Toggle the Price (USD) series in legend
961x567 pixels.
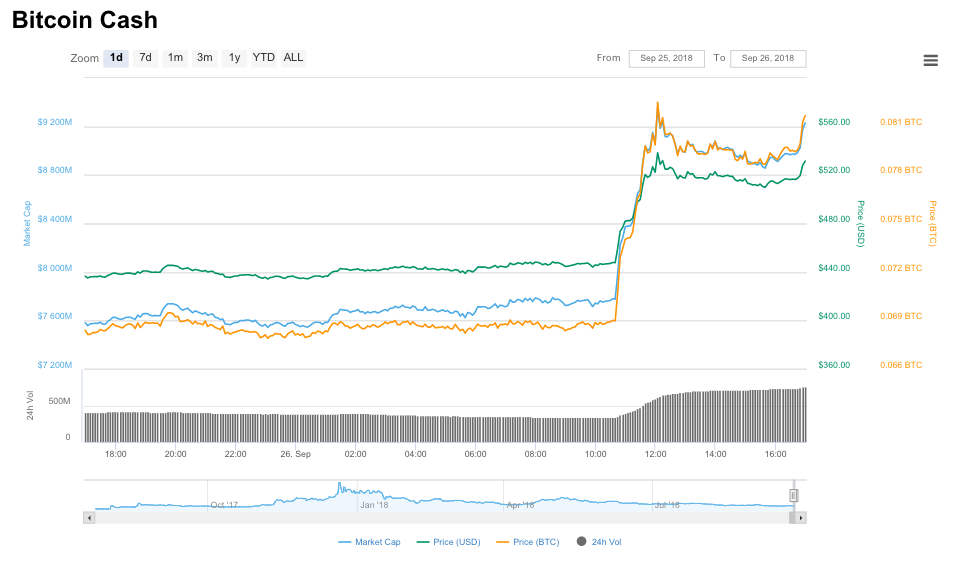click(x=449, y=542)
